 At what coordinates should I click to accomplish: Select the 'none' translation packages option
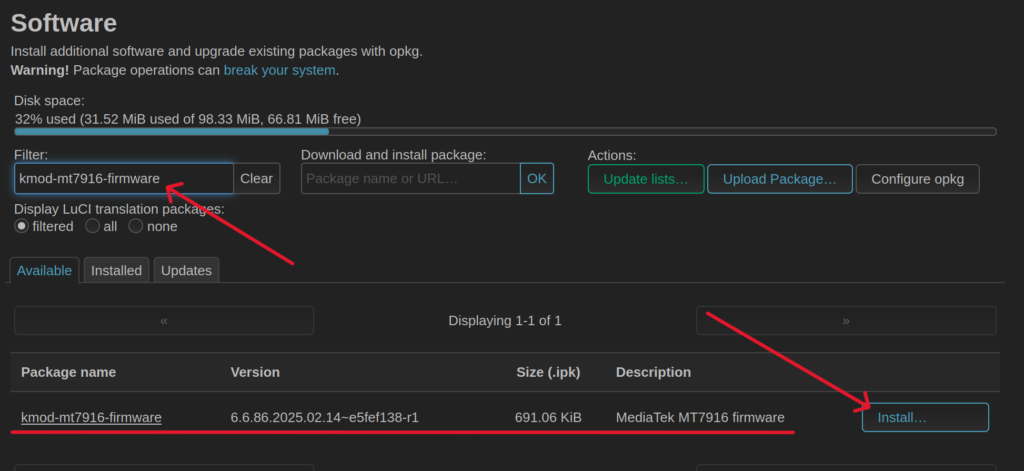(x=136, y=226)
